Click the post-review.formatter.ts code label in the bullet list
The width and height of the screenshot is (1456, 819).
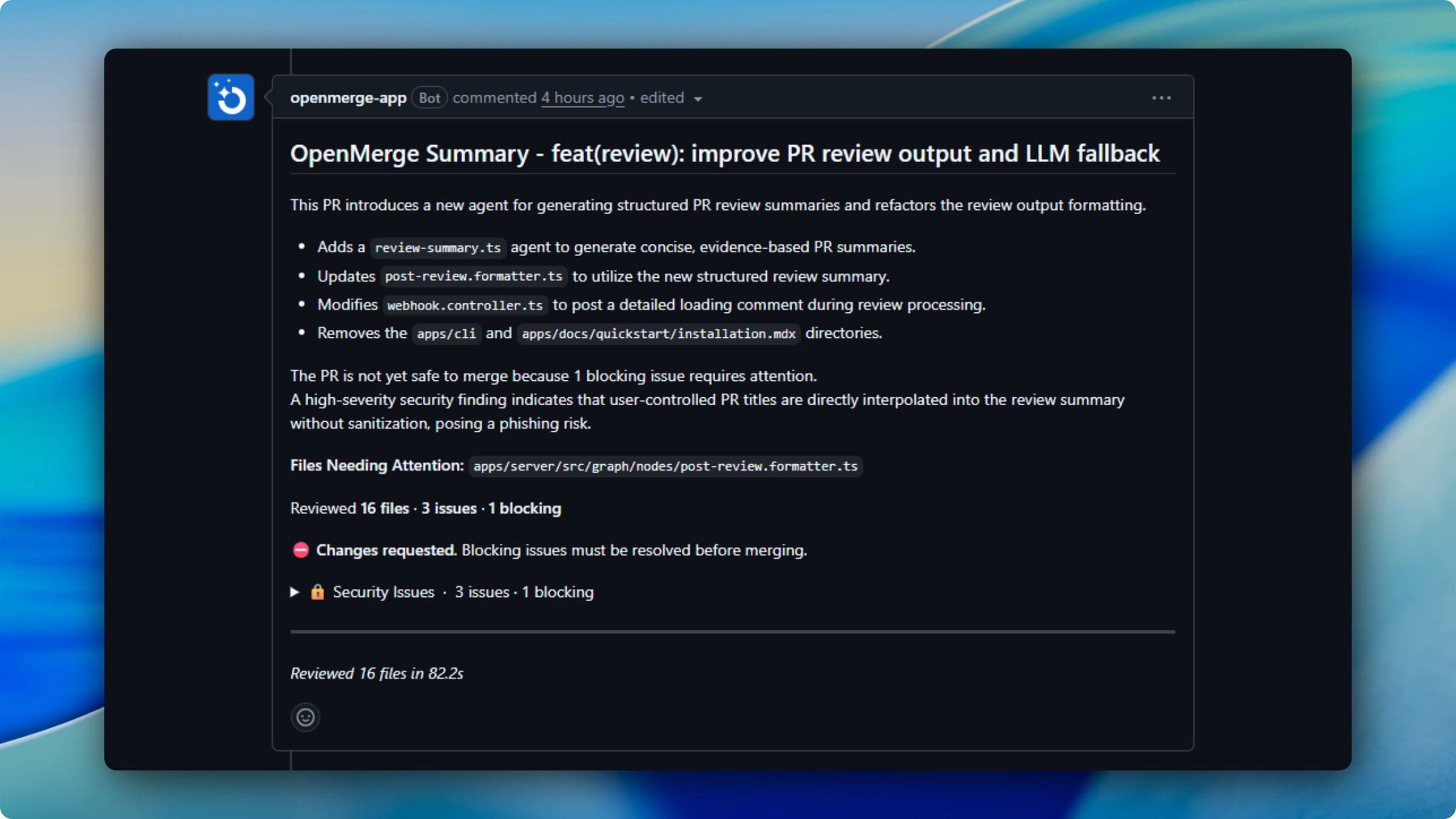pos(474,276)
